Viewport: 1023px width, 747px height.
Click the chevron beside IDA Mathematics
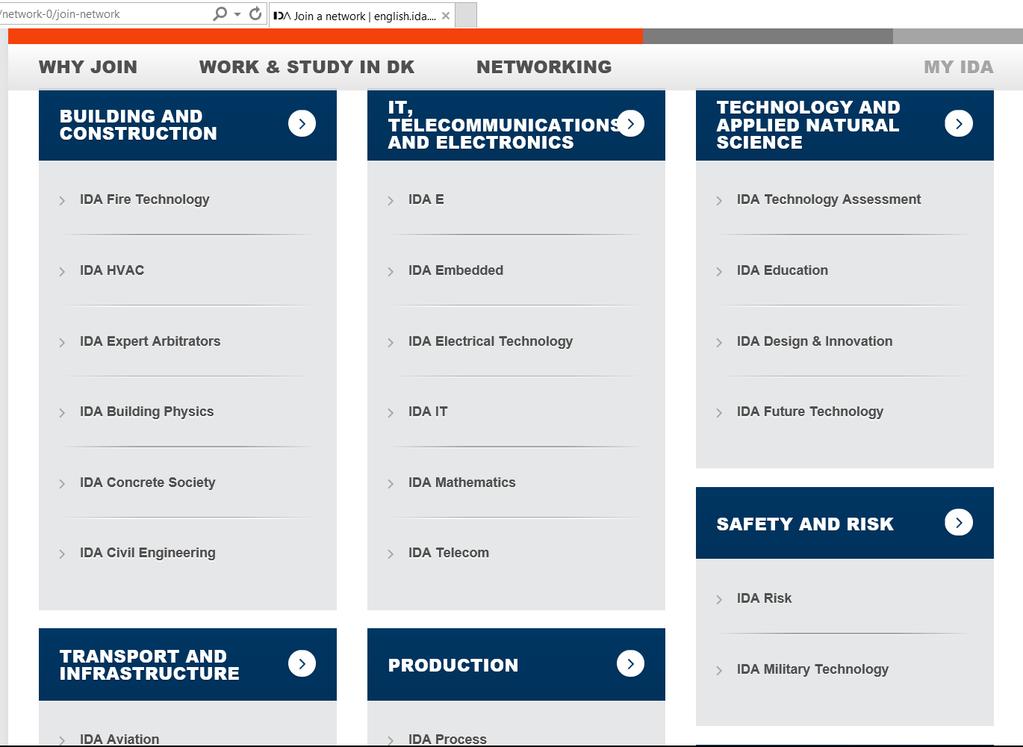[x=390, y=484]
